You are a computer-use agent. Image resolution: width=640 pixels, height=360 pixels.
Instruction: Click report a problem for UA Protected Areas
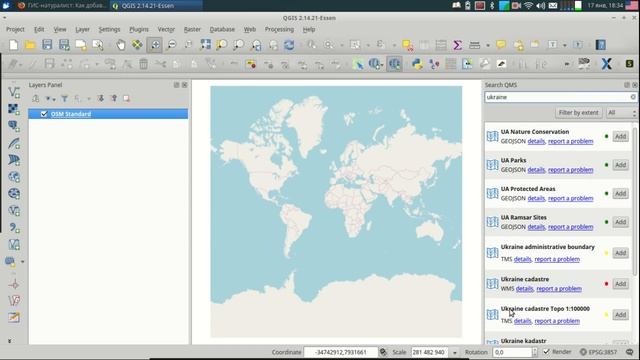pos(570,198)
